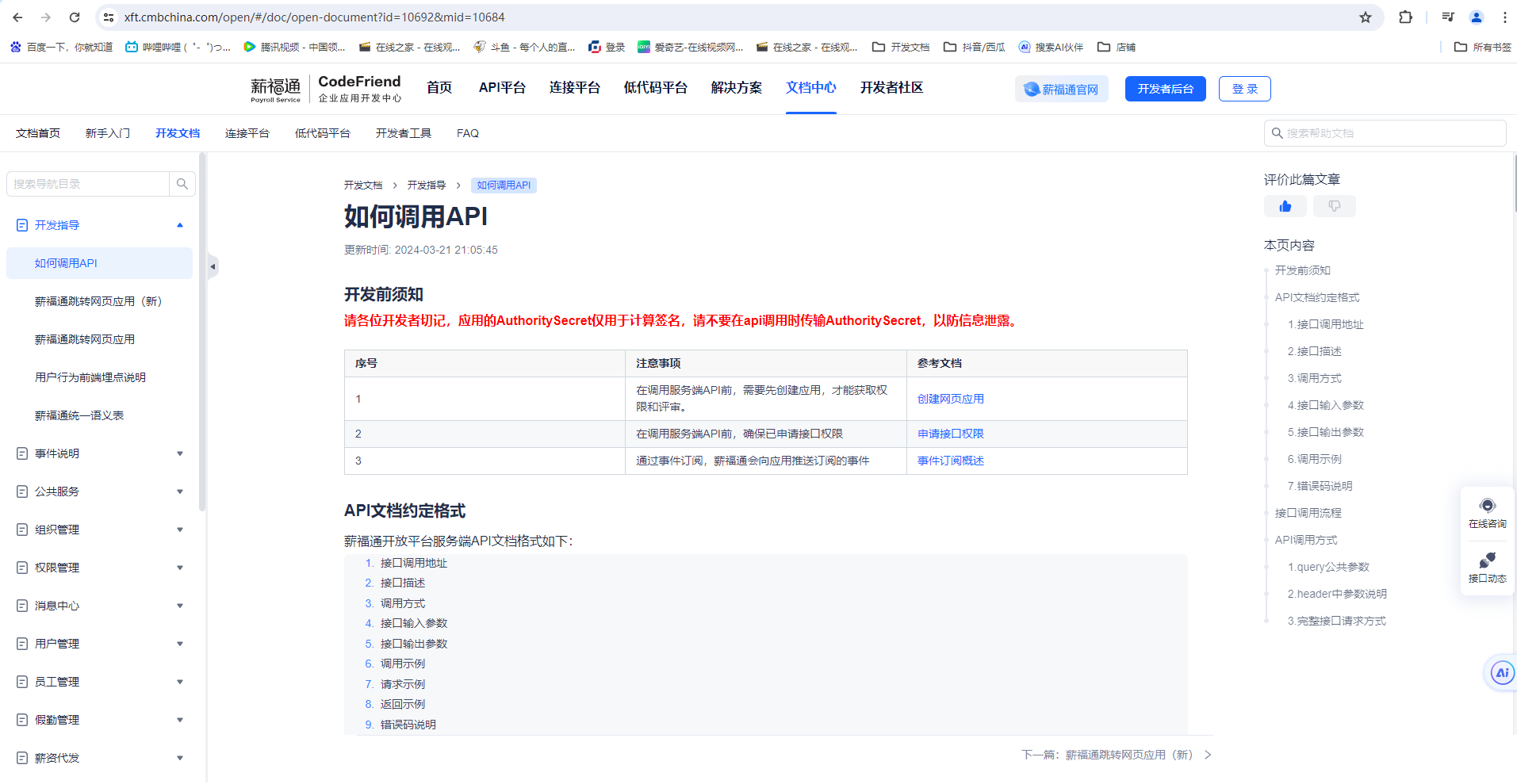Open the 抖音/西瓜 bookmark folder

(x=975, y=47)
